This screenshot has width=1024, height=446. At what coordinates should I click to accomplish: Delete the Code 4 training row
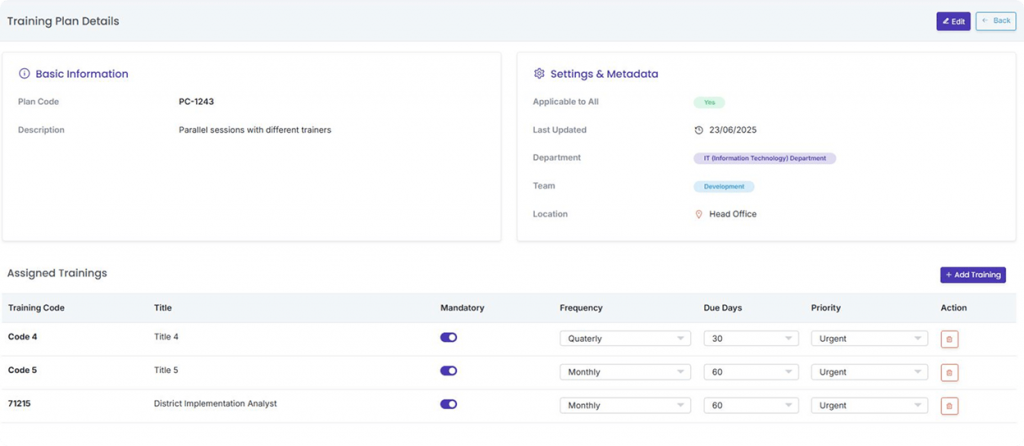pyautogui.click(x=949, y=339)
